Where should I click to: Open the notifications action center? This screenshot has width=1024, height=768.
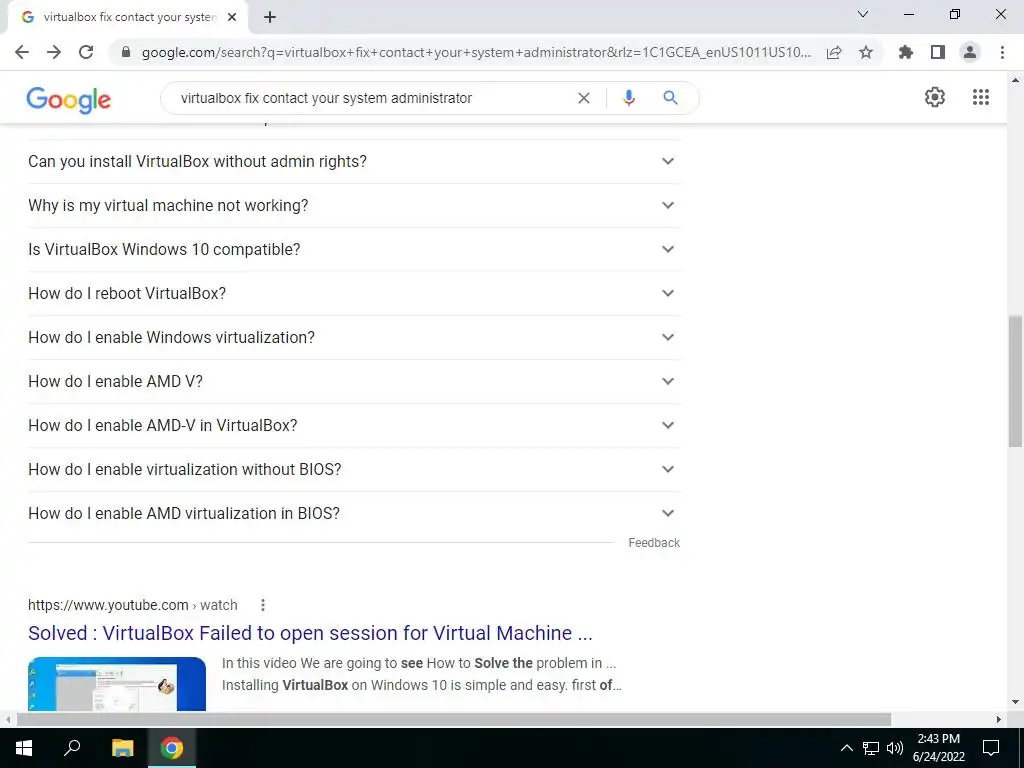(991, 748)
